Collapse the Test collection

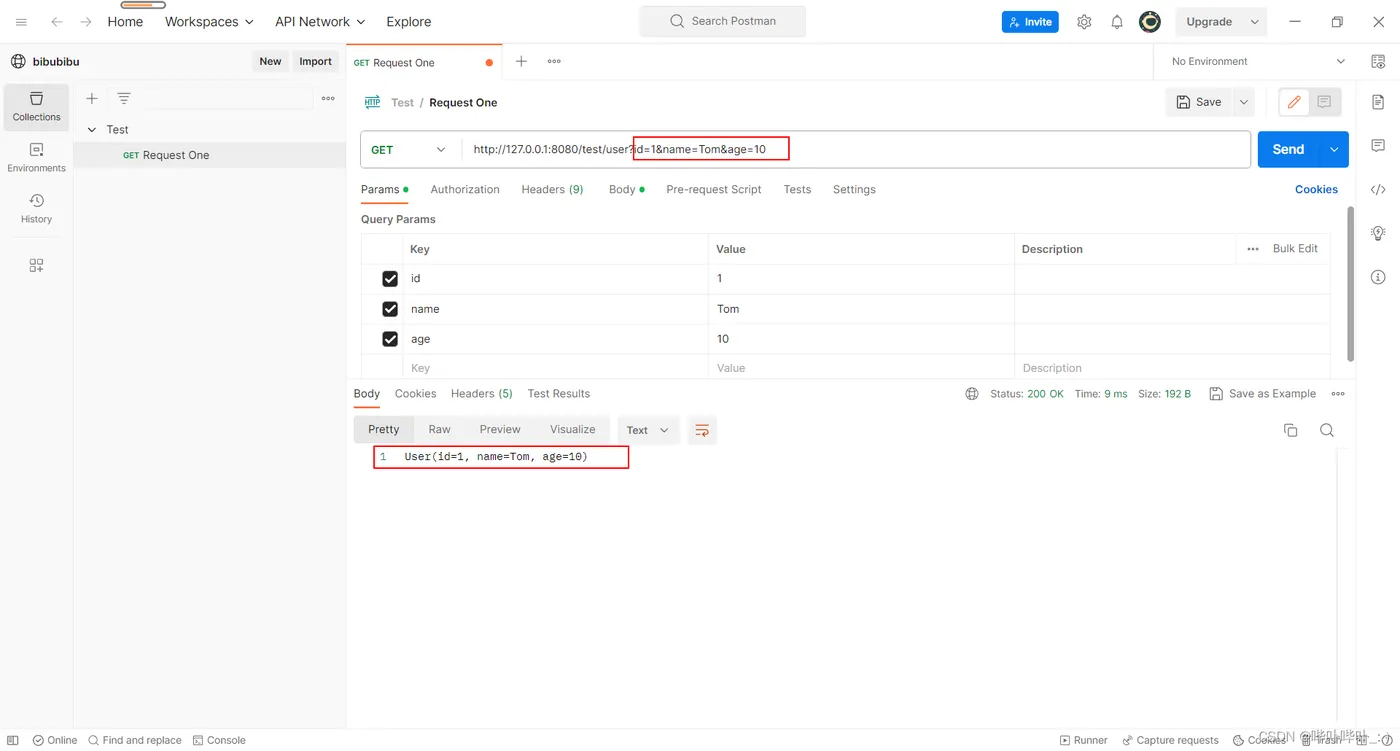(92, 130)
